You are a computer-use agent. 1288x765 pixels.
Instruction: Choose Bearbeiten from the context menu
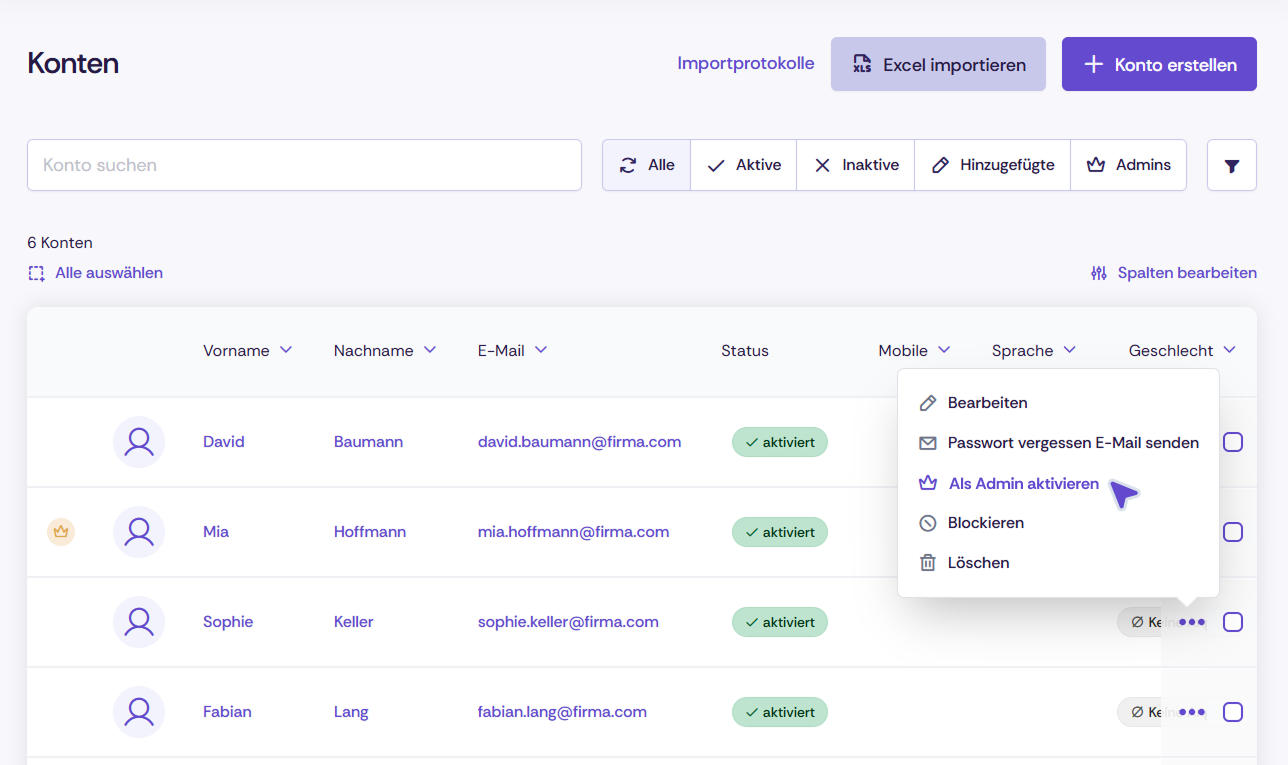pos(1058,403)
